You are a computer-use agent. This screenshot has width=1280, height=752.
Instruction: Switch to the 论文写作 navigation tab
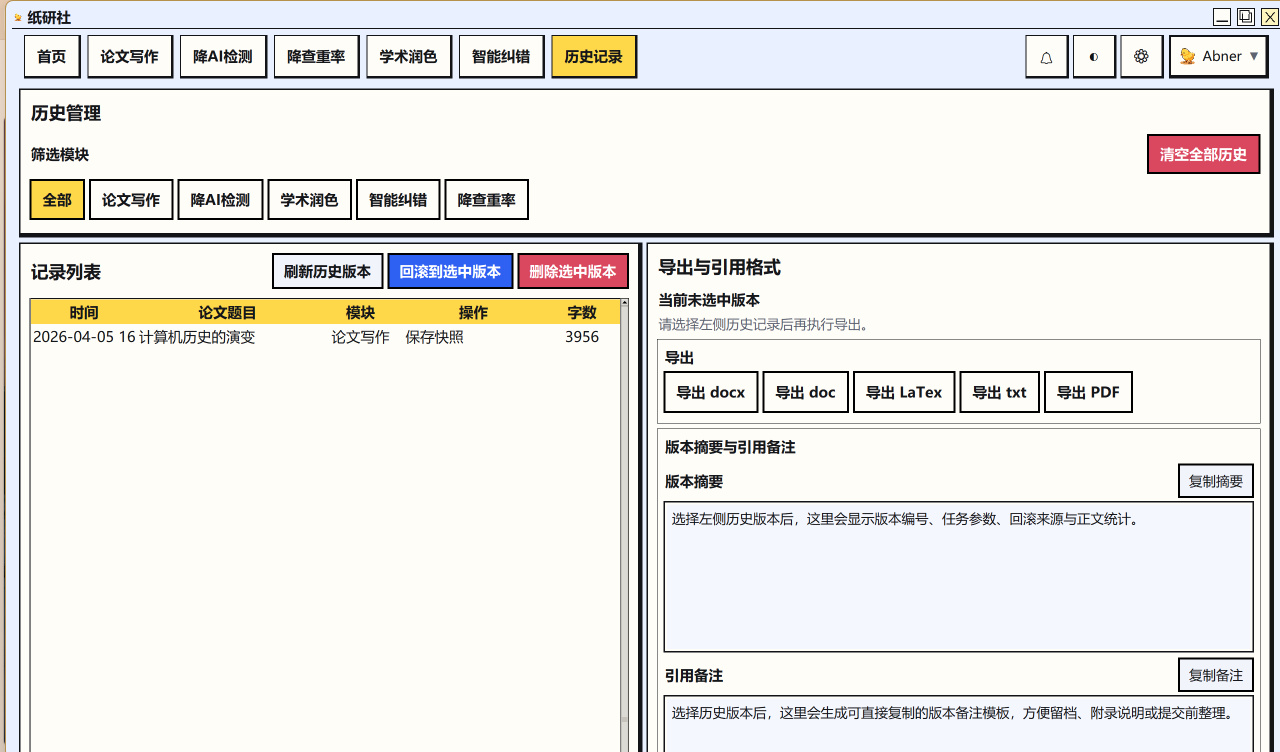(x=129, y=57)
